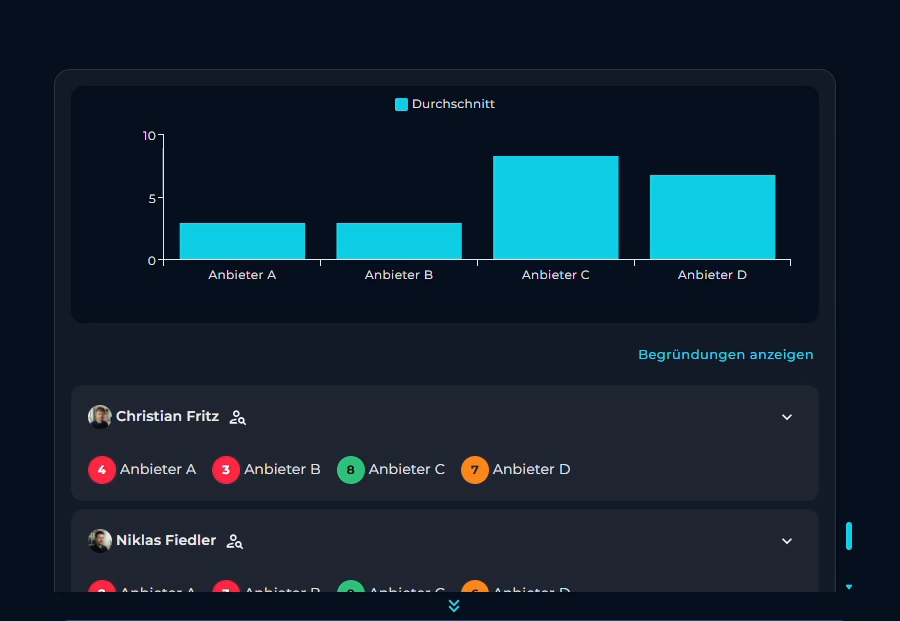Click the Anbieter D axis label under chart
Viewport: 900px width, 621px height.
[712, 275]
